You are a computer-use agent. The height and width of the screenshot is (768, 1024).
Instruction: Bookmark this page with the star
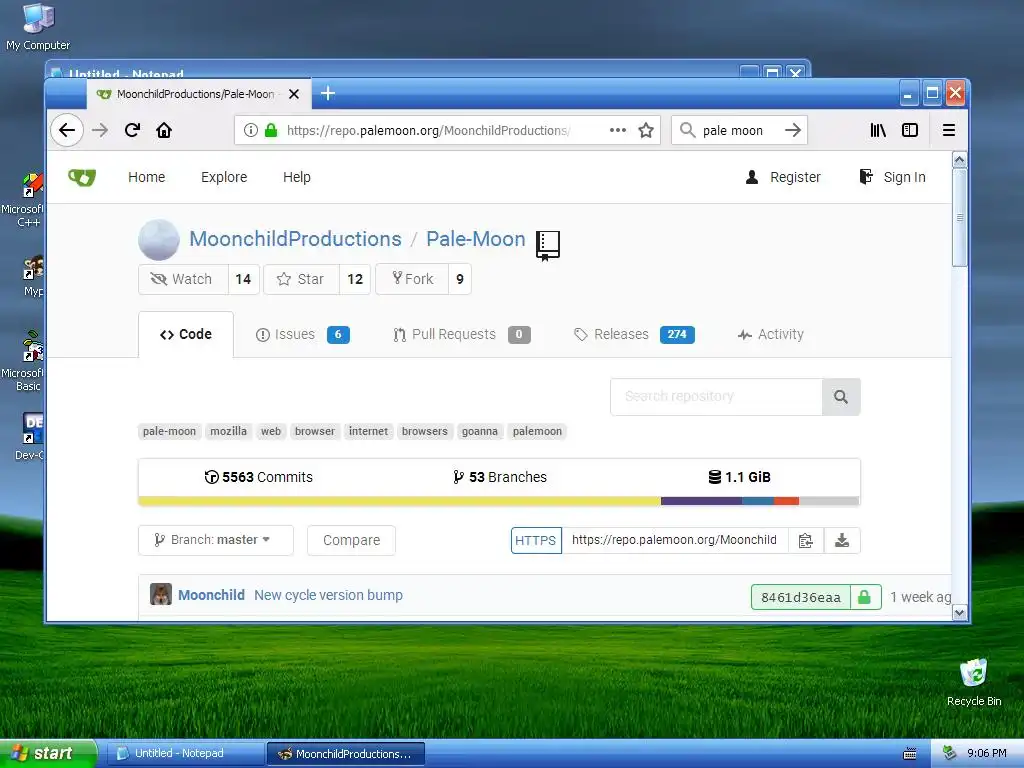click(x=646, y=130)
